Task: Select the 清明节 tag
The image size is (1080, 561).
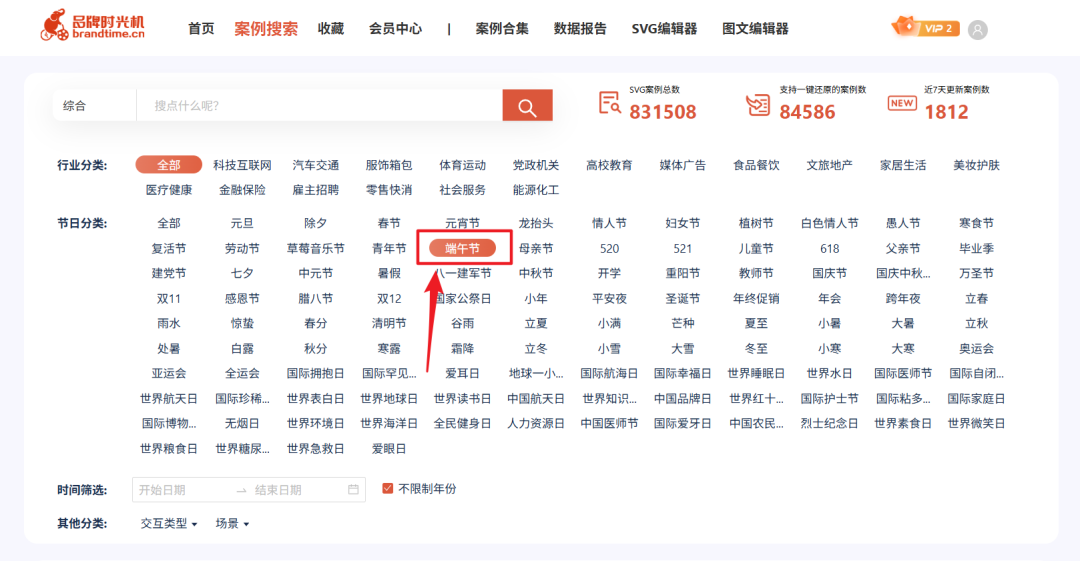Action: point(389,323)
